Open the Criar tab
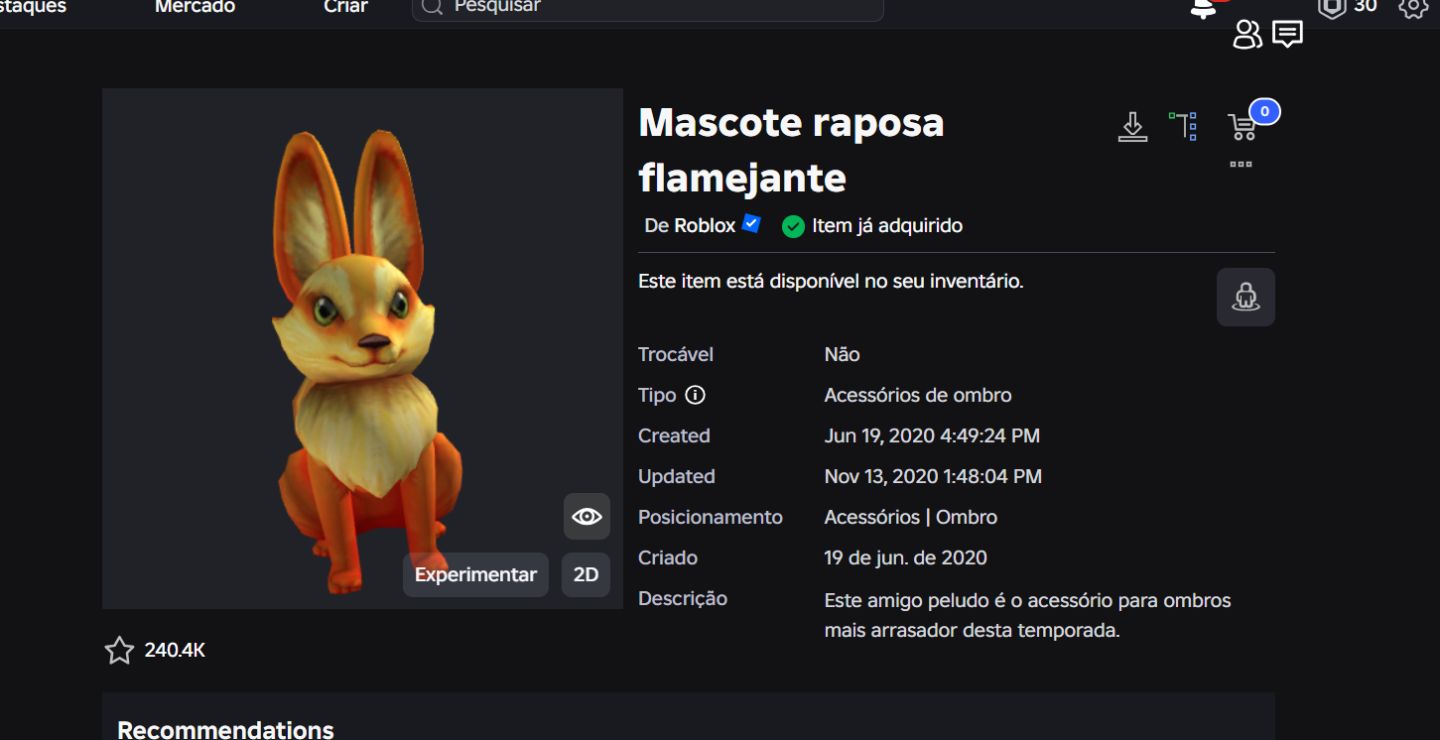1440x740 pixels. tap(346, 7)
